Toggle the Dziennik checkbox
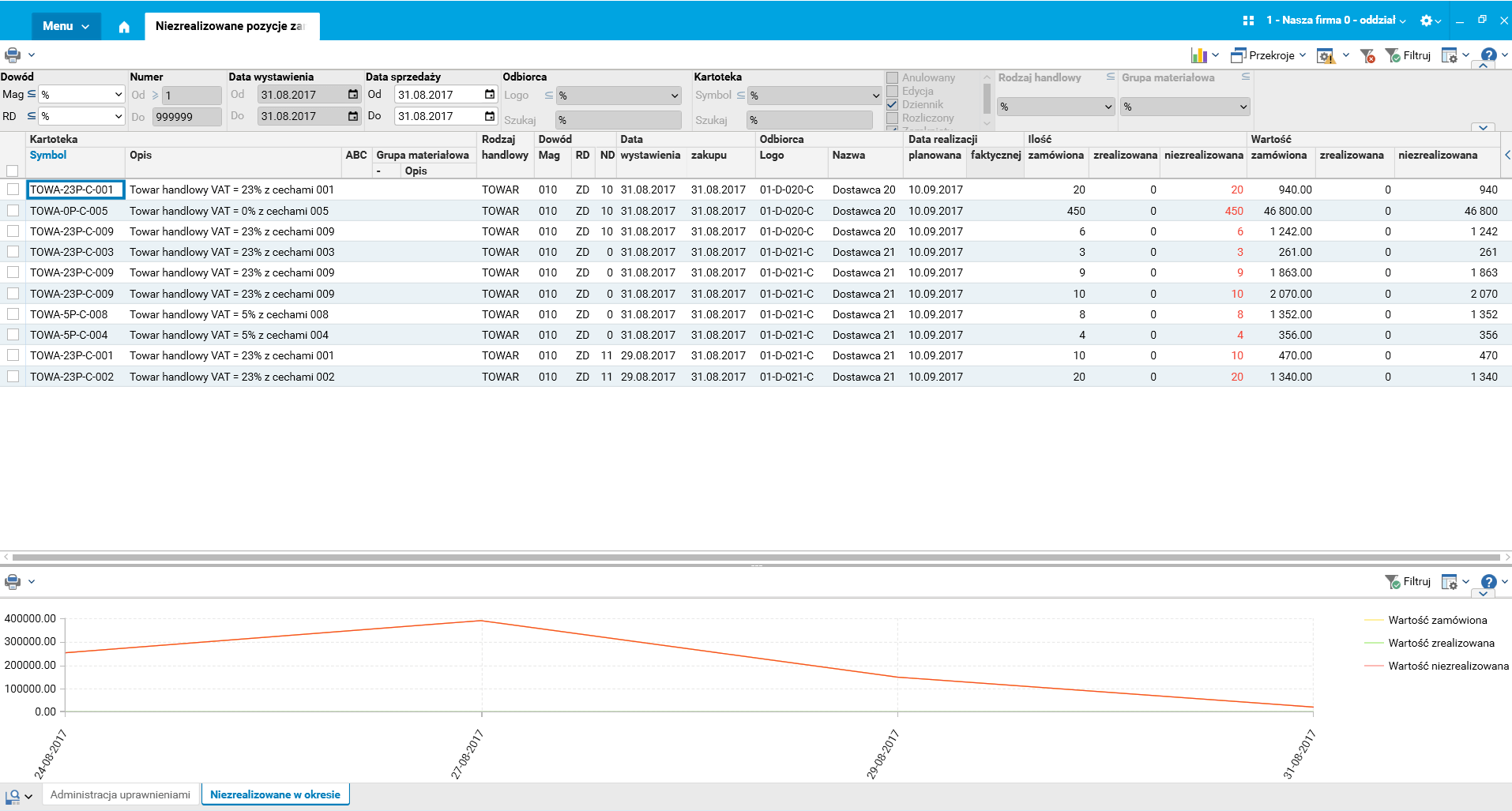 click(893, 104)
